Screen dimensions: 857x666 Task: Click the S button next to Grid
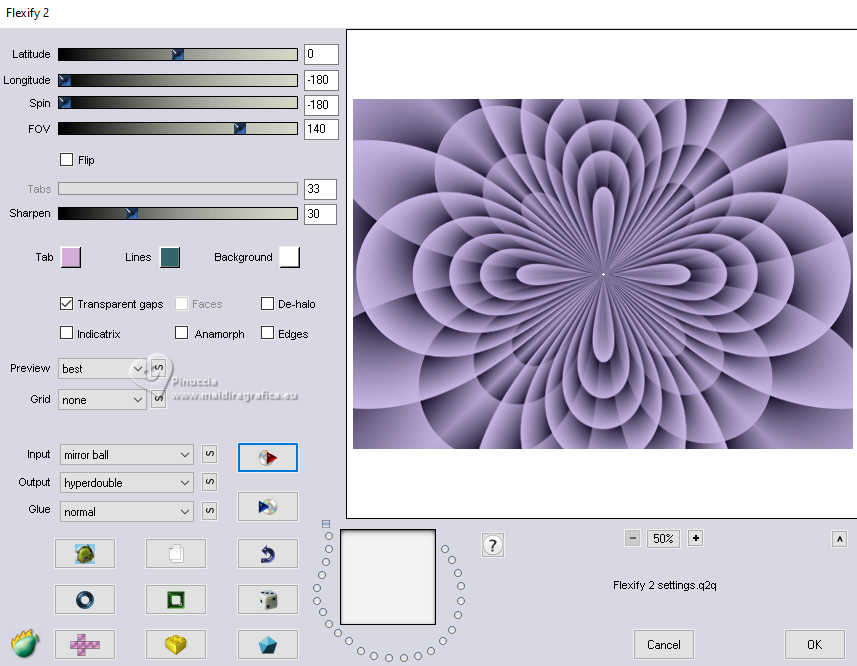point(158,399)
